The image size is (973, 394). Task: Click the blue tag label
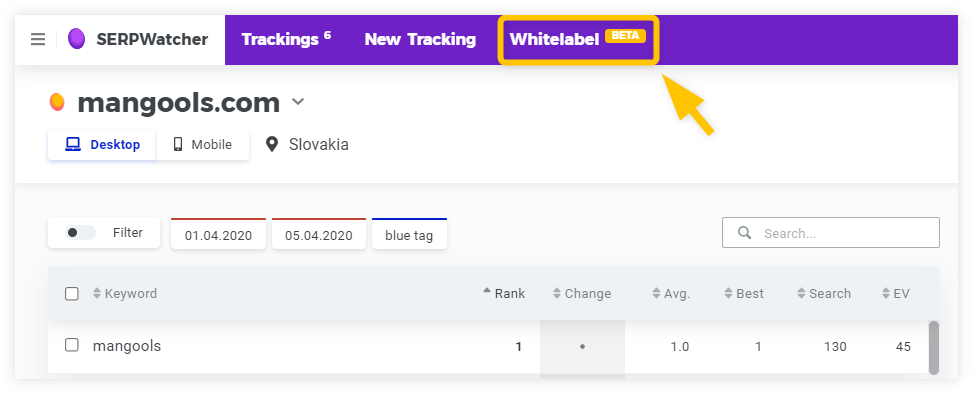409,234
